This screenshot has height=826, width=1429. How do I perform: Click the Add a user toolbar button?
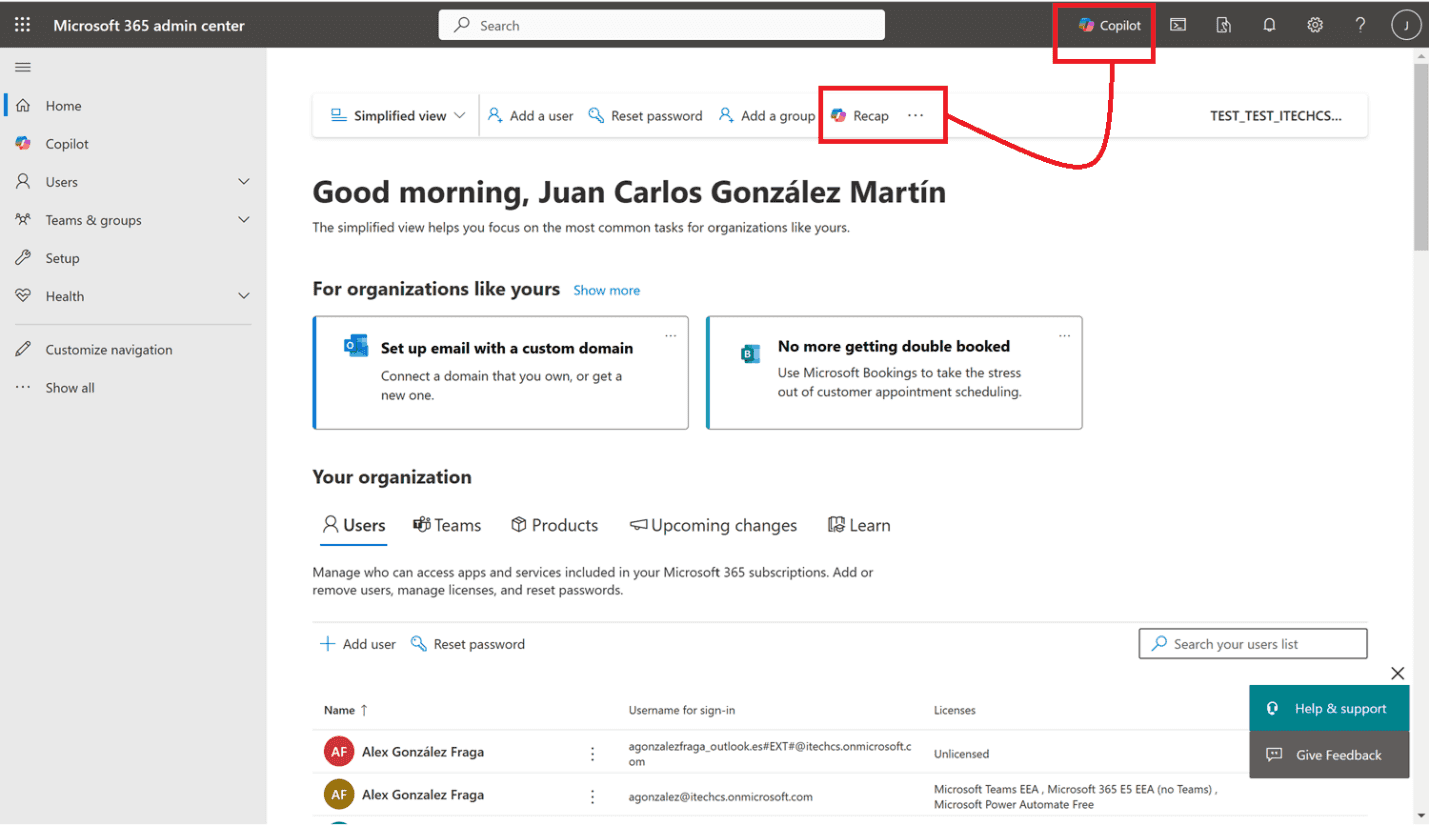pyautogui.click(x=530, y=115)
